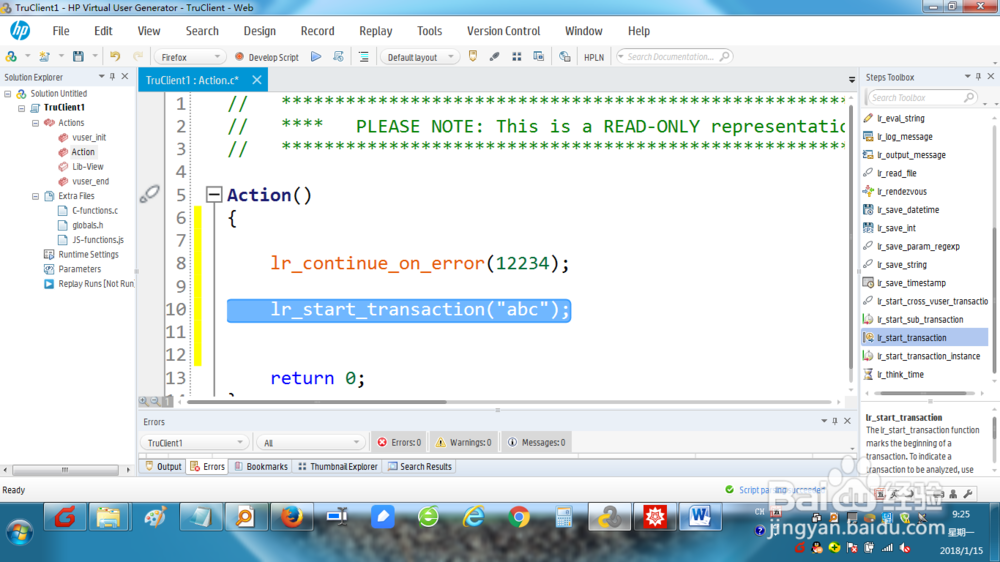Open the Design menu
The image size is (1000, 562).
click(x=260, y=31)
